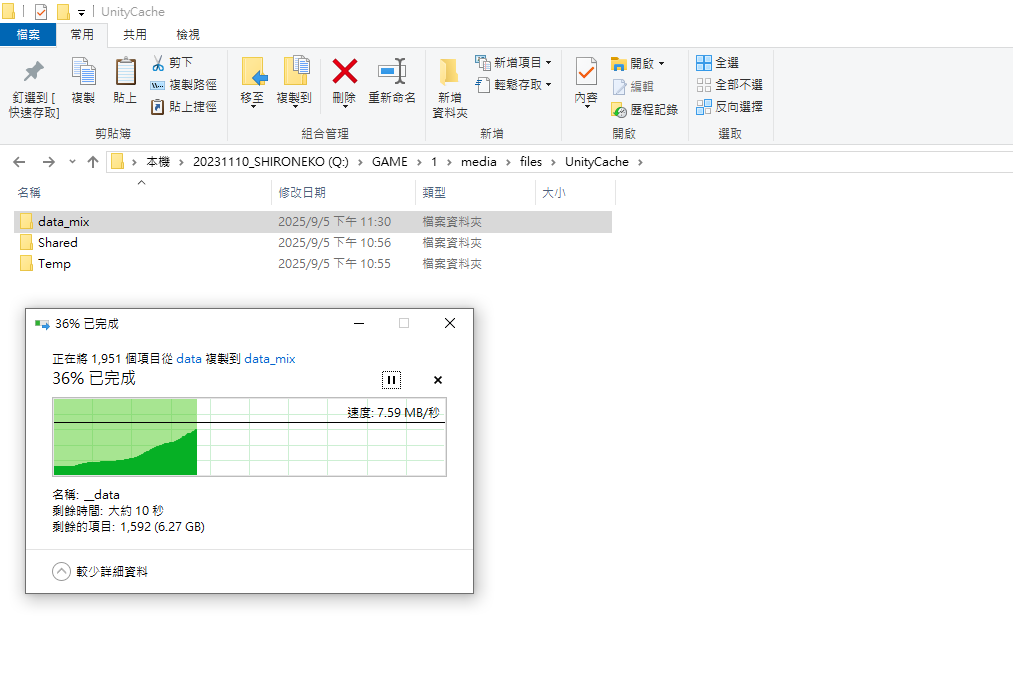Select the Temp folder
The image size is (1013, 693).
pos(313,264)
